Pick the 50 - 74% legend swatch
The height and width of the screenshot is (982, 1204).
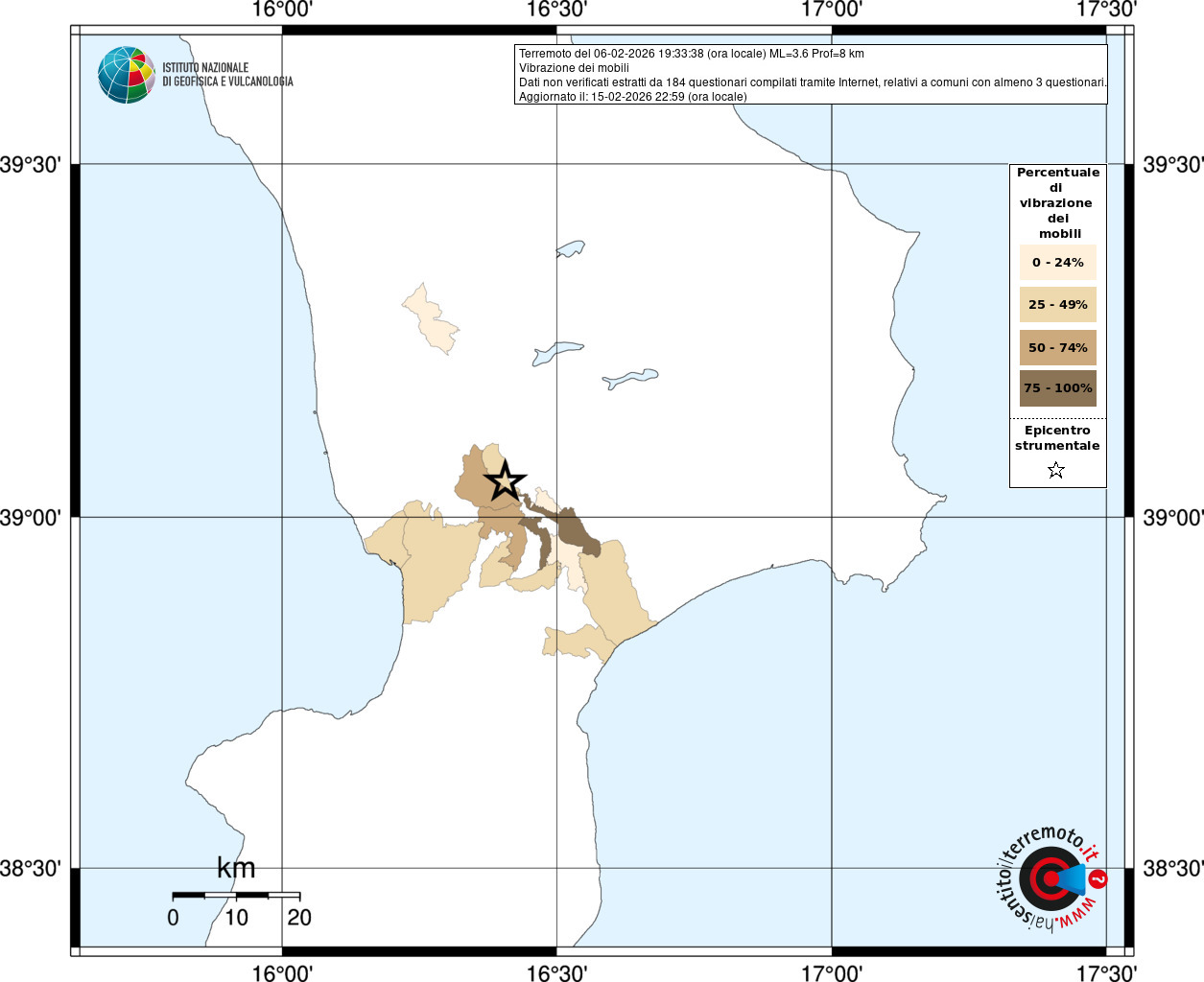tap(1057, 347)
